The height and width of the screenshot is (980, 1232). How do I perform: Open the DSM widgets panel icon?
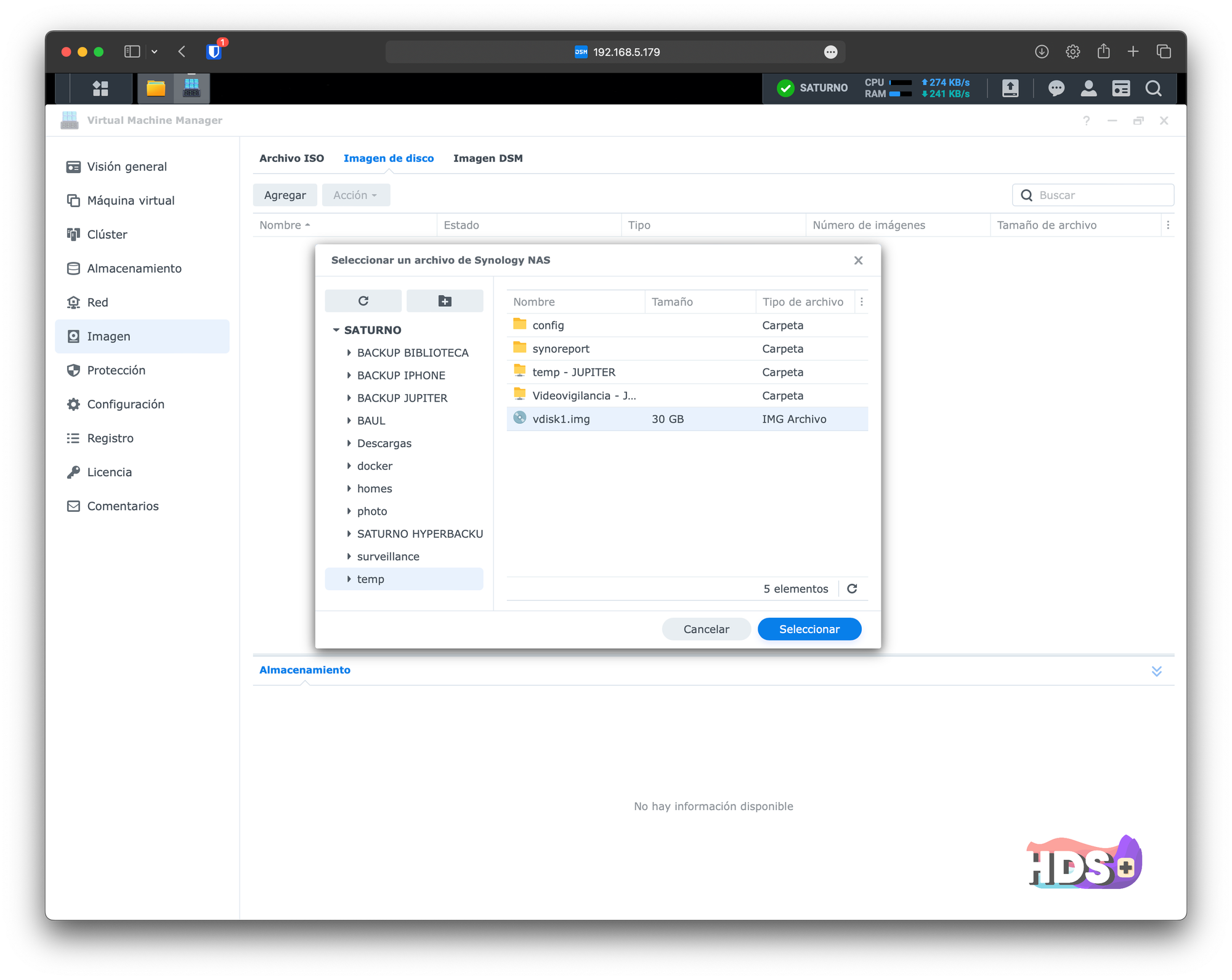click(1121, 89)
